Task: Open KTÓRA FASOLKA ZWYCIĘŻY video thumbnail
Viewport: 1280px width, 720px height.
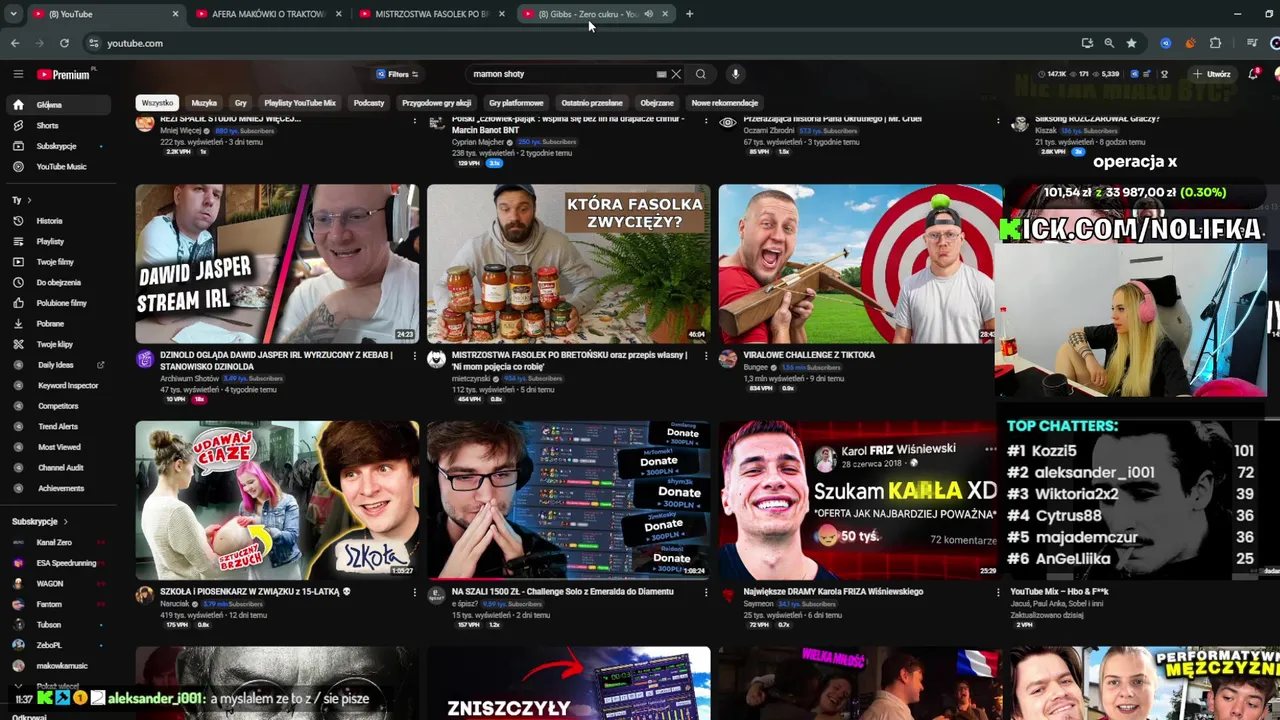Action: pos(568,263)
